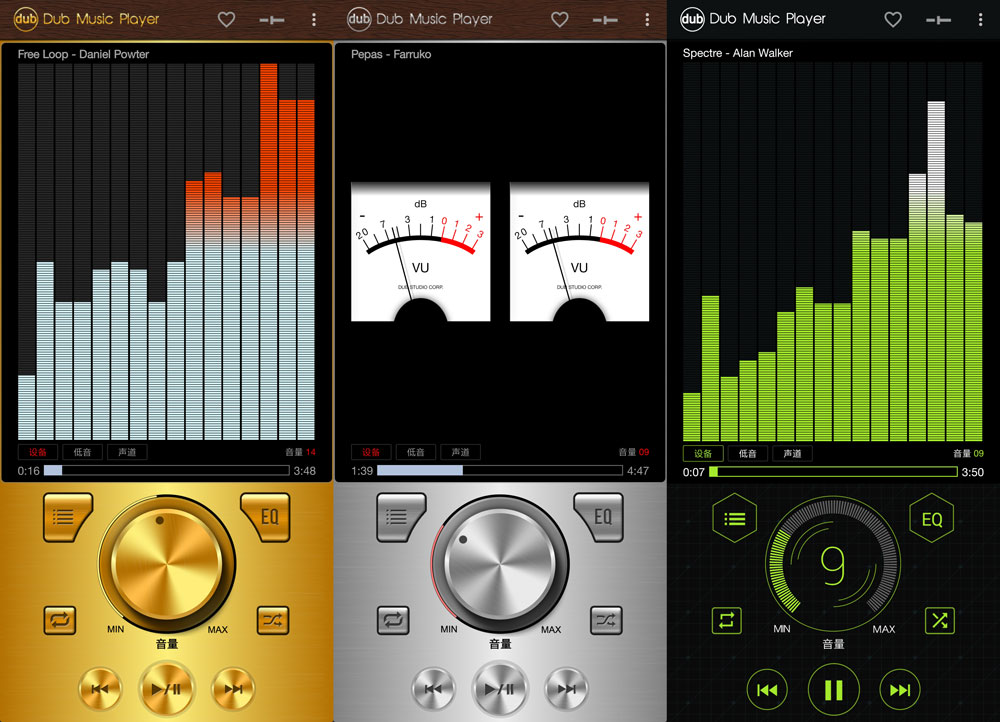This screenshot has width=1000, height=722.
Task: Click the 3:48 duration in gold player
Action: [305, 471]
